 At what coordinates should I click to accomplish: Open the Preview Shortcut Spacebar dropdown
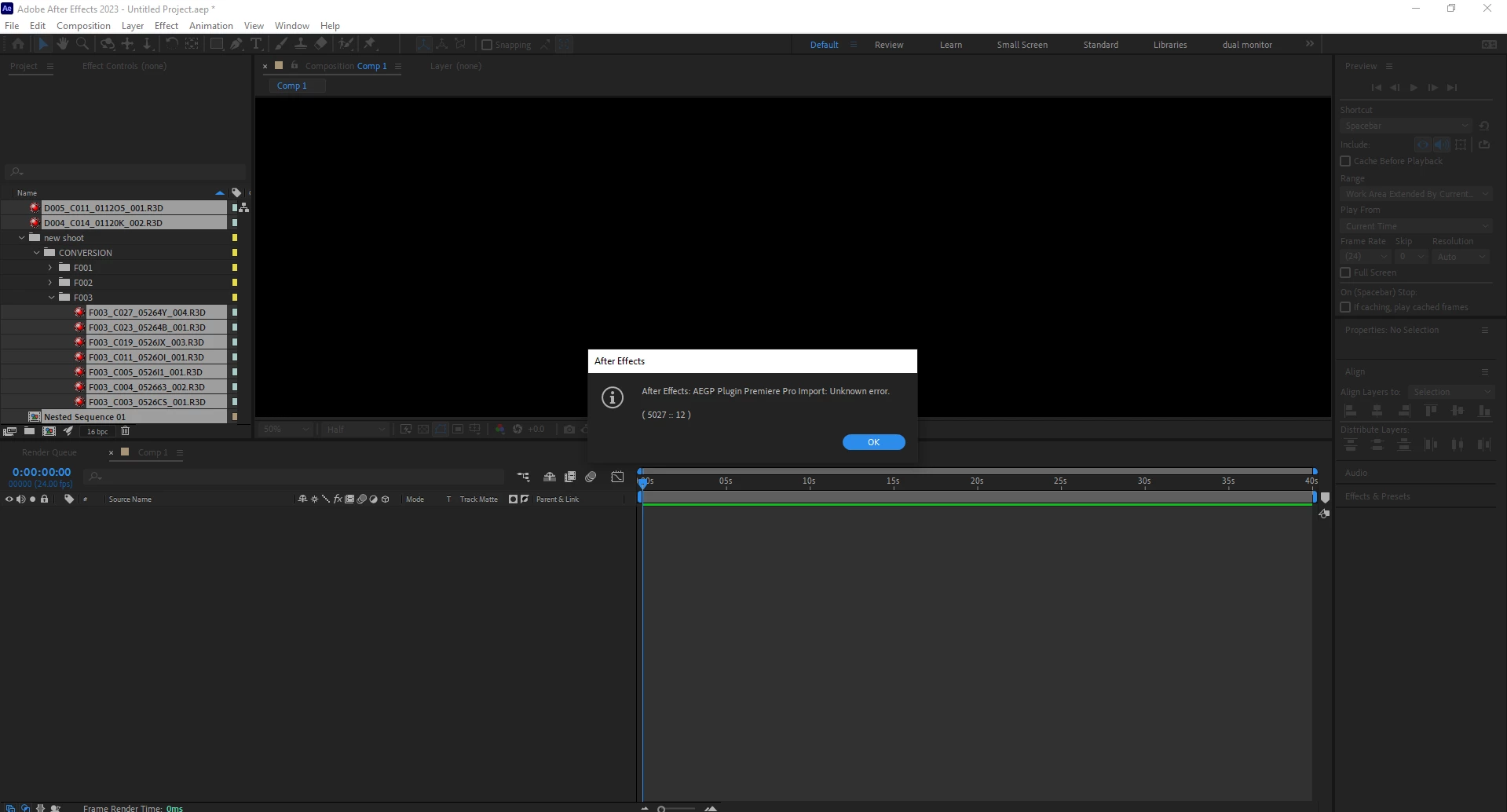(x=1405, y=126)
